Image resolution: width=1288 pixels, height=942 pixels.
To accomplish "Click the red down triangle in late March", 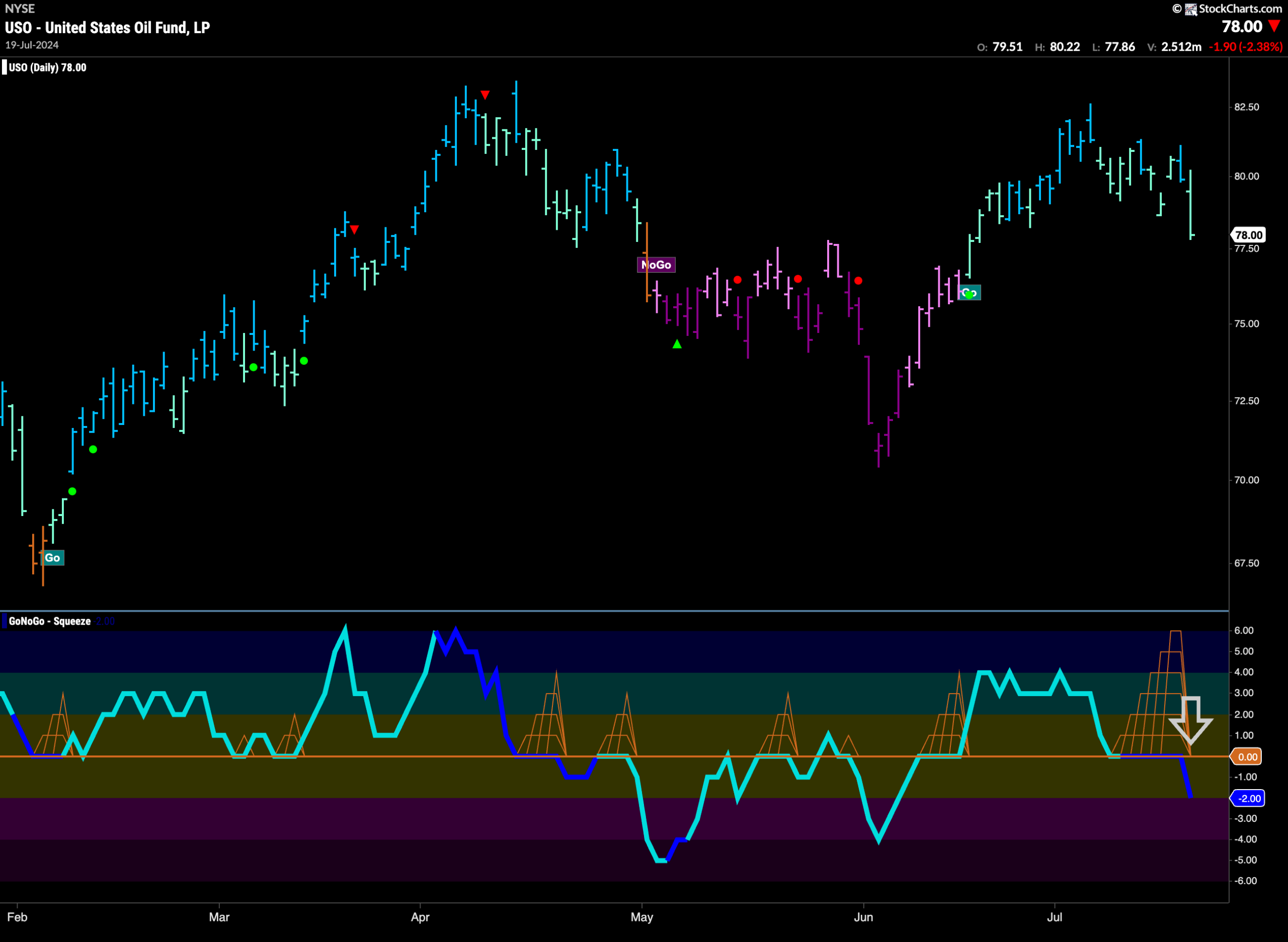I will click(x=354, y=230).
